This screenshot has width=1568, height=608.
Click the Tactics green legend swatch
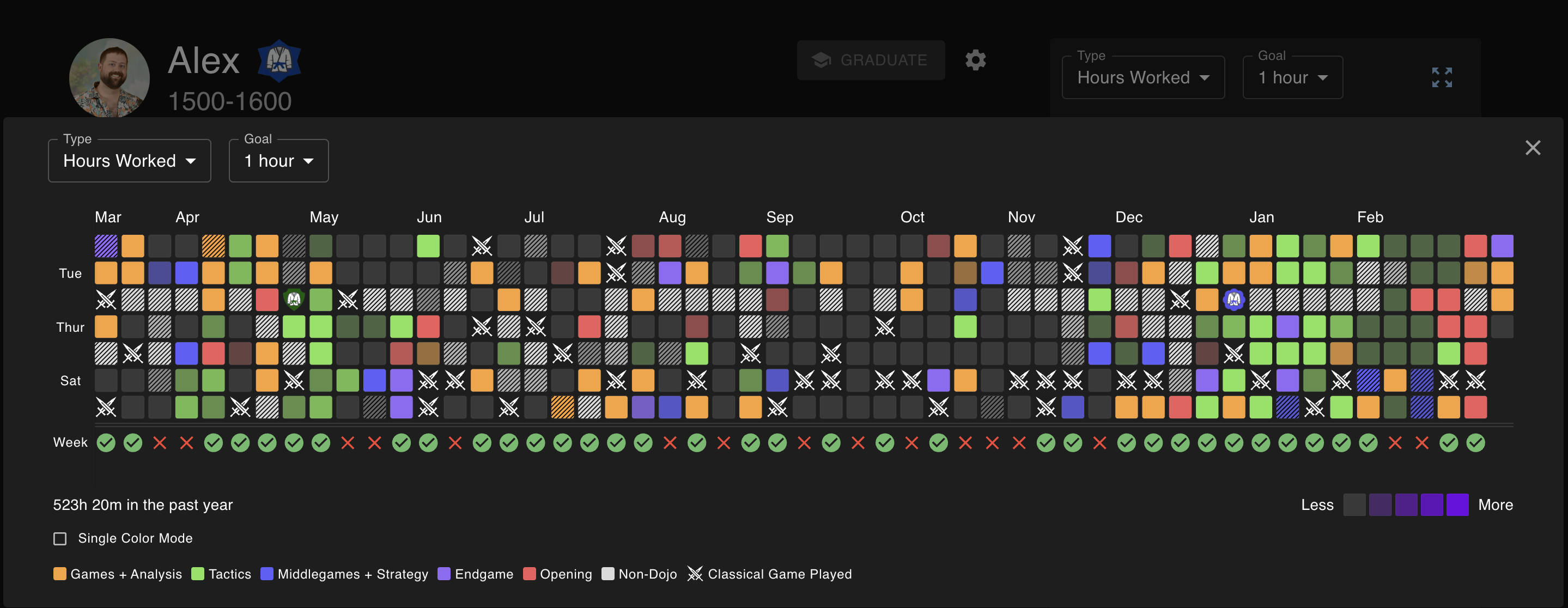197,574
